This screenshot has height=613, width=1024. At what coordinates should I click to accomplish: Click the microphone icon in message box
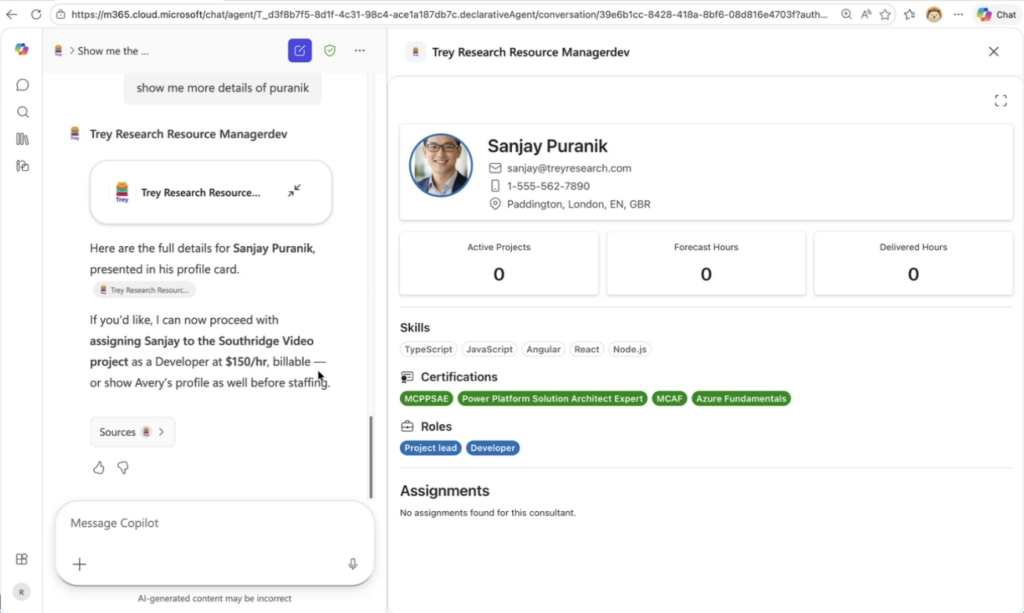click(x=353, y=564)
